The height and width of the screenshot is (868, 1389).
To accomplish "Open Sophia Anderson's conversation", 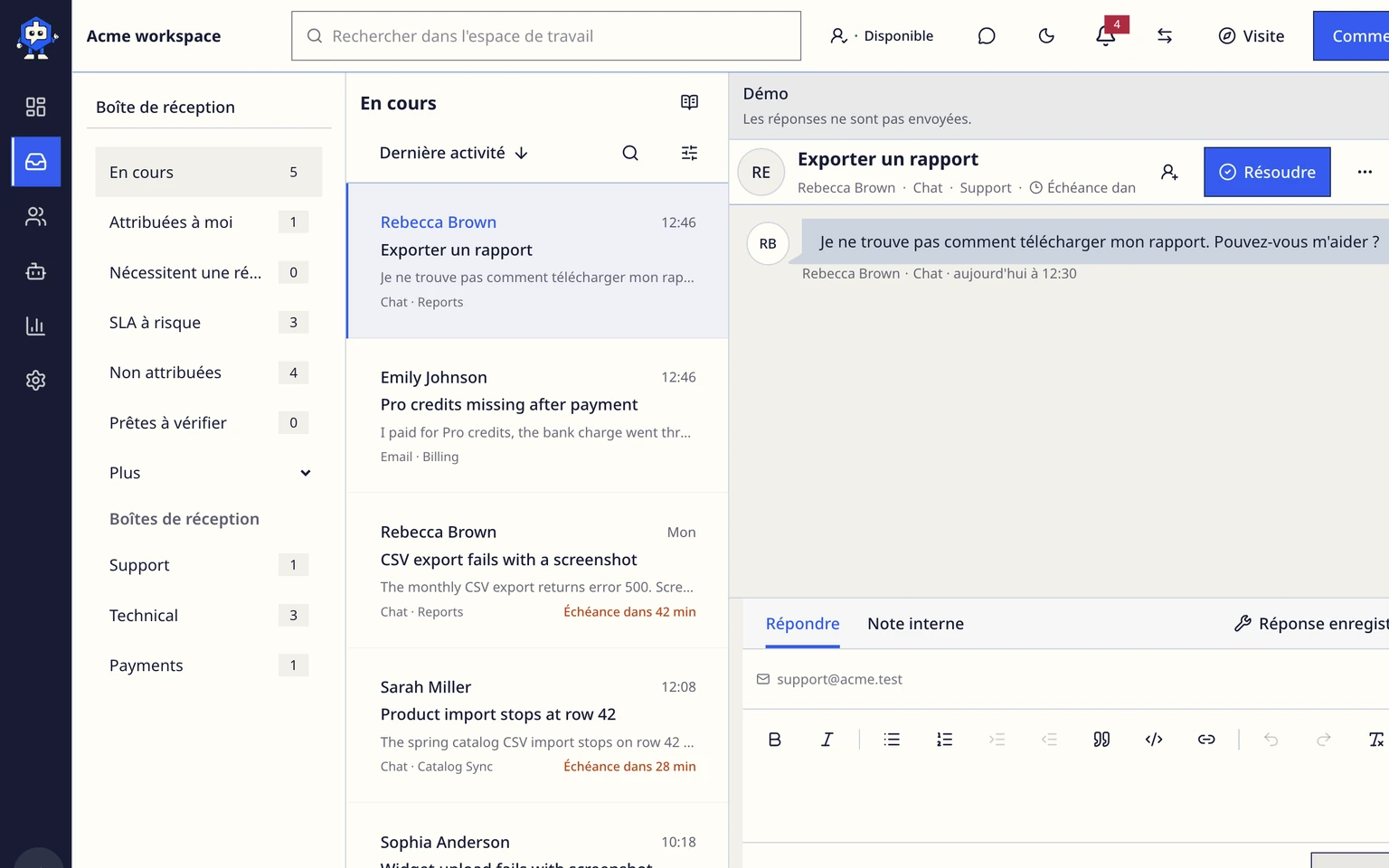I will [x=538, y=836].
